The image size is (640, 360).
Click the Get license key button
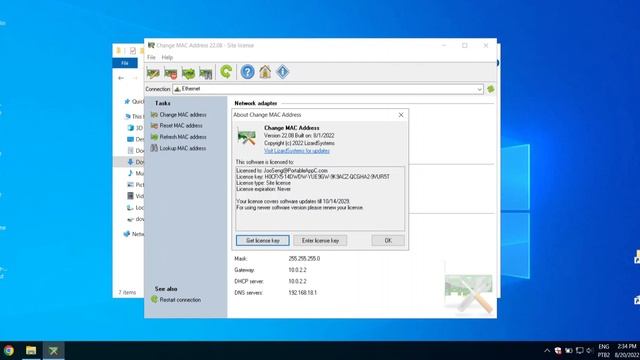263,240
